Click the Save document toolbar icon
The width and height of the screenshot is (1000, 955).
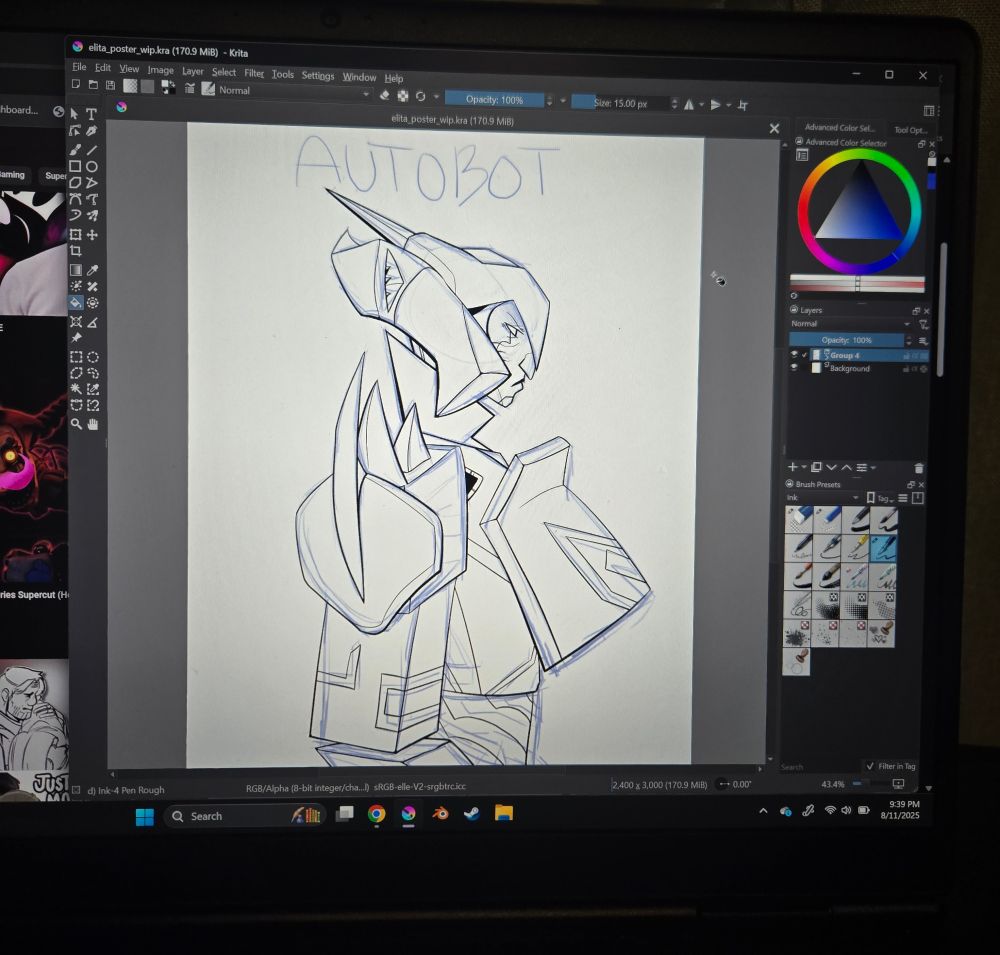click(110, 85)
